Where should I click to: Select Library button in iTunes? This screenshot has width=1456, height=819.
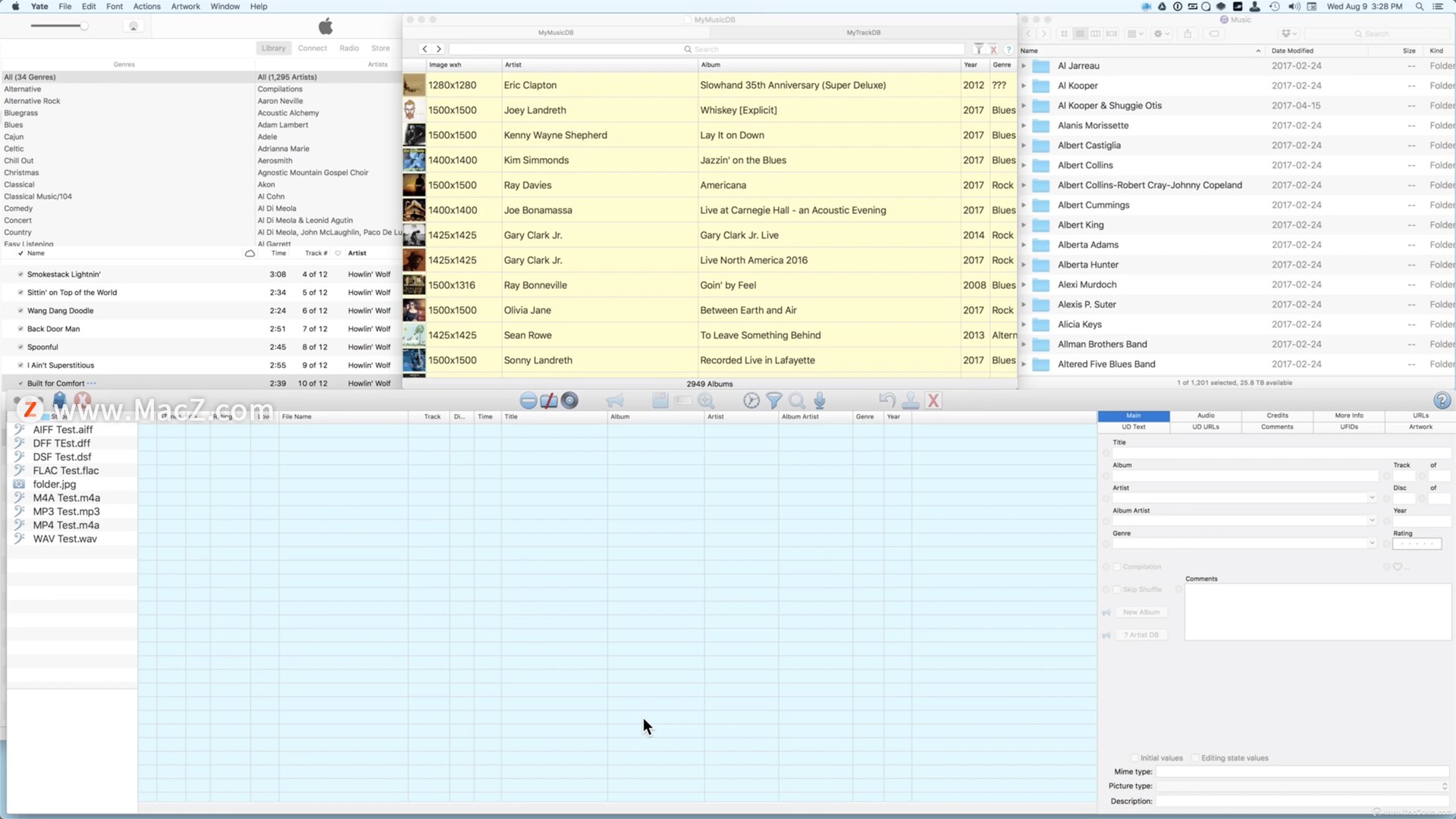pyautogui.click(x=274, y=49)
